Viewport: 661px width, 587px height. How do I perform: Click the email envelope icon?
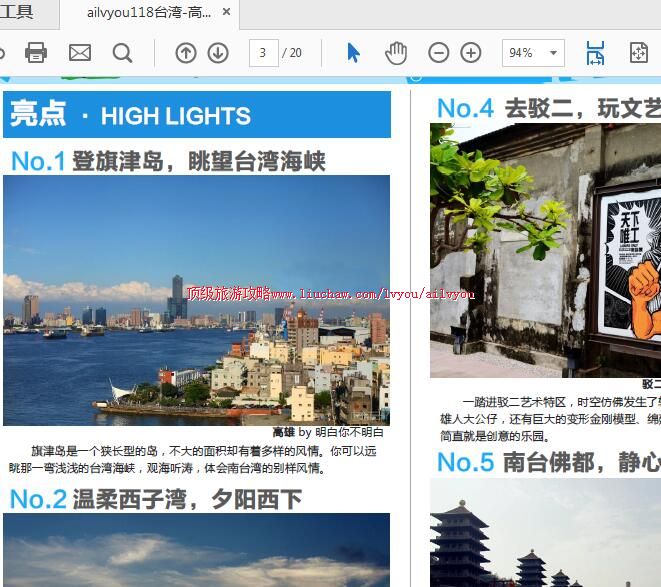coord(80,53)
